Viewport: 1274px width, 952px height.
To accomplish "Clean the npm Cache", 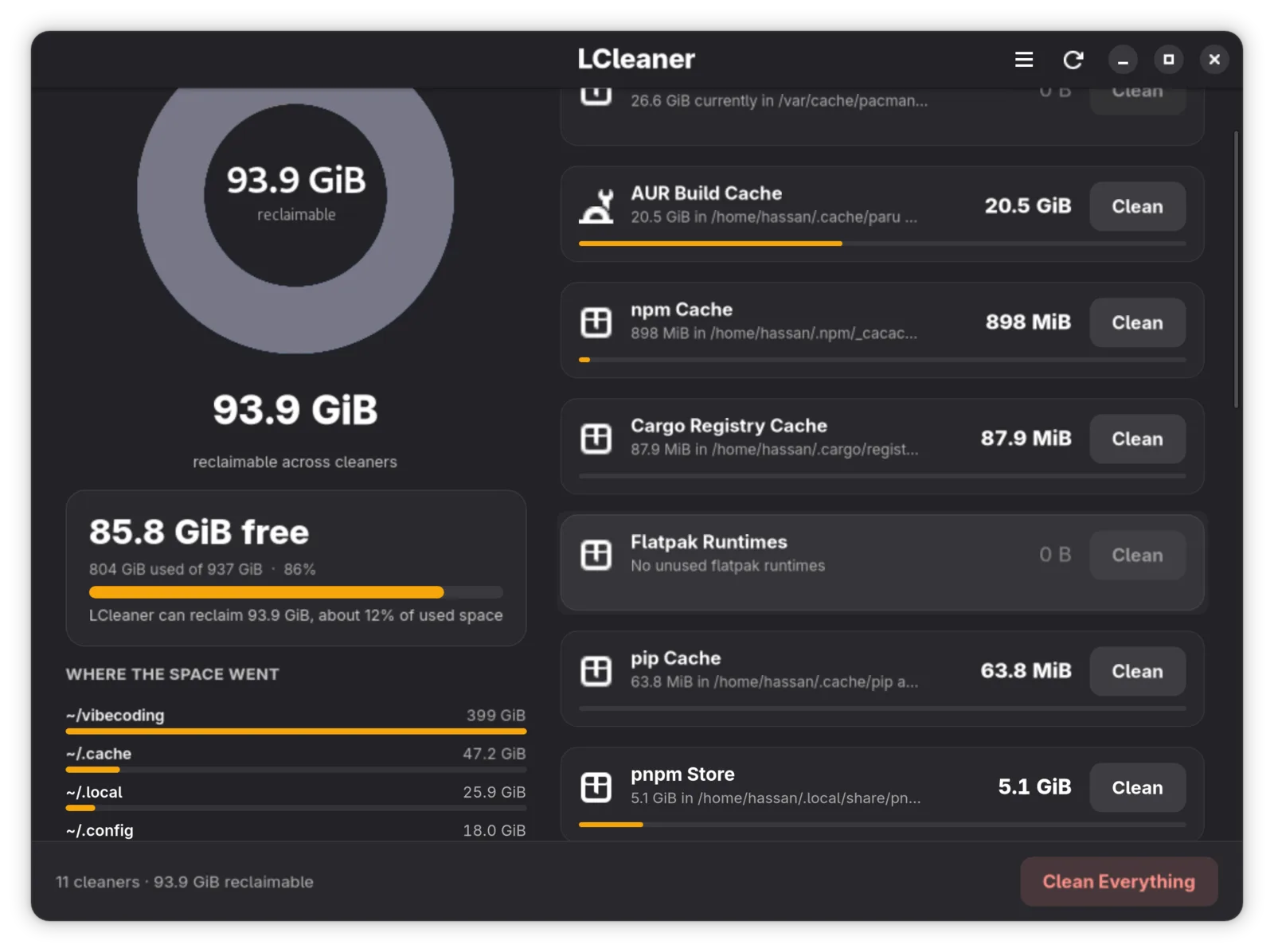I will [x=1137, y=323].
